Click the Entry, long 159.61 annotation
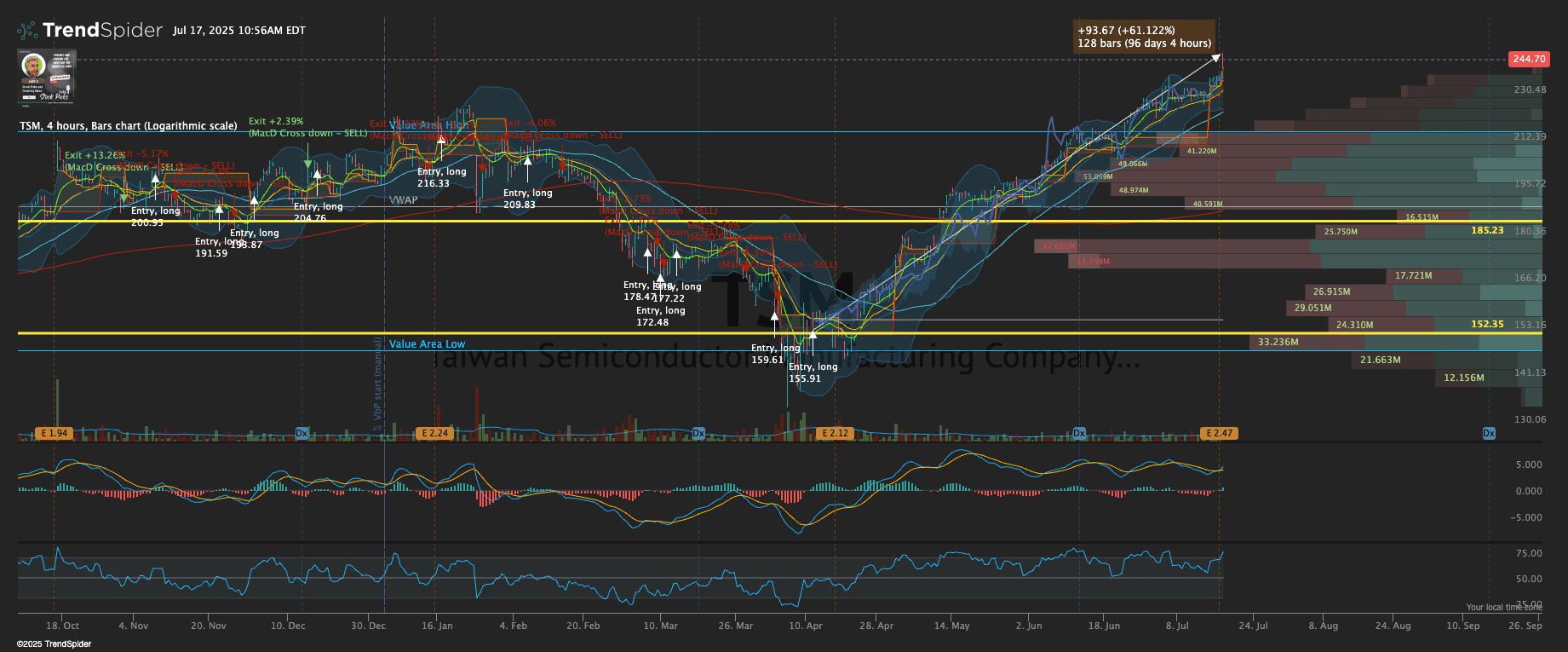This screenshot has width=1568, height=652. (776, 354)
